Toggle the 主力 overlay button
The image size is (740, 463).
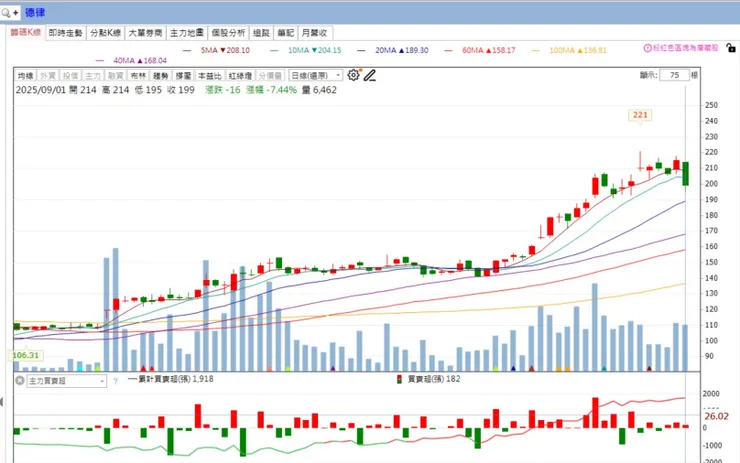[x=93, y=76]
